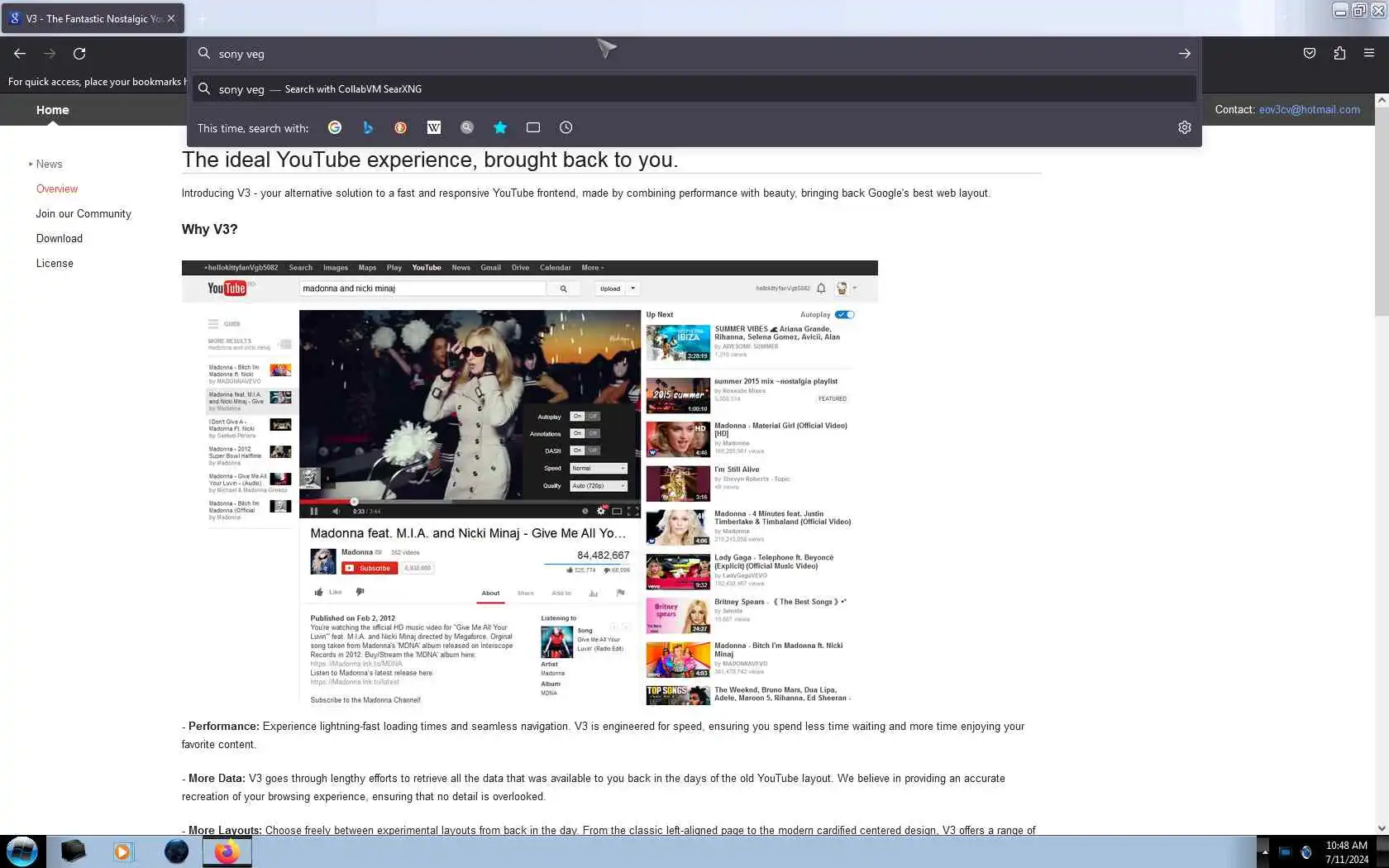
Task: Open the dark globe app in the taskbar
Action: pos(176,851)
